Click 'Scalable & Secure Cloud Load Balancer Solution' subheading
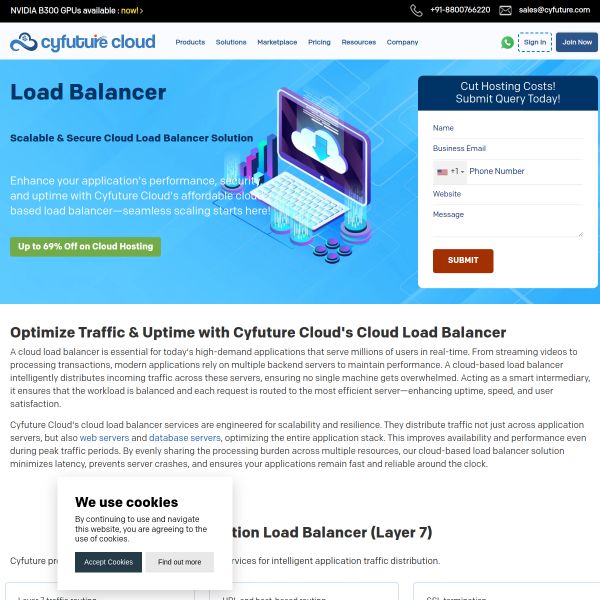The width and height of the screenshot is (600, 600). click(132, 138)
